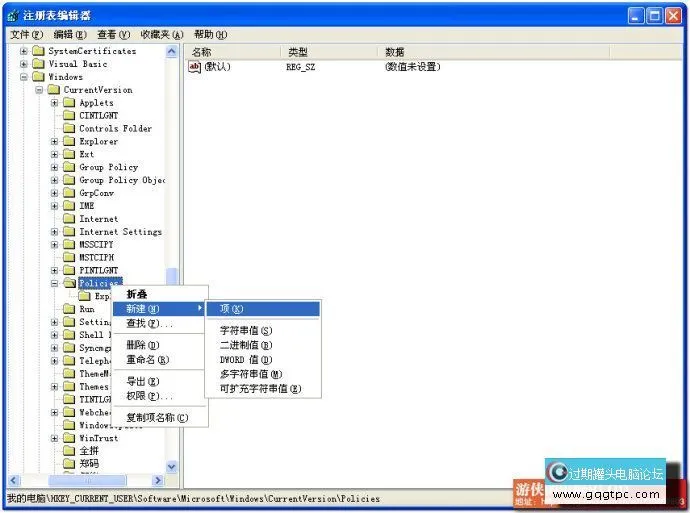The width and height of the screenshot is (690, 513).
Task: Click the MSTCIPH folder icon
Action: click(69, 257)
